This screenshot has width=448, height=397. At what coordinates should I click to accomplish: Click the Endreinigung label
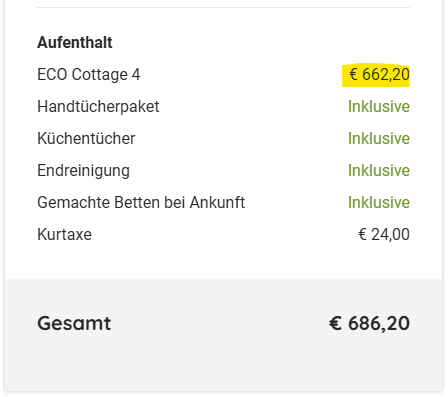pyautogui.click(x=83, y=171)
